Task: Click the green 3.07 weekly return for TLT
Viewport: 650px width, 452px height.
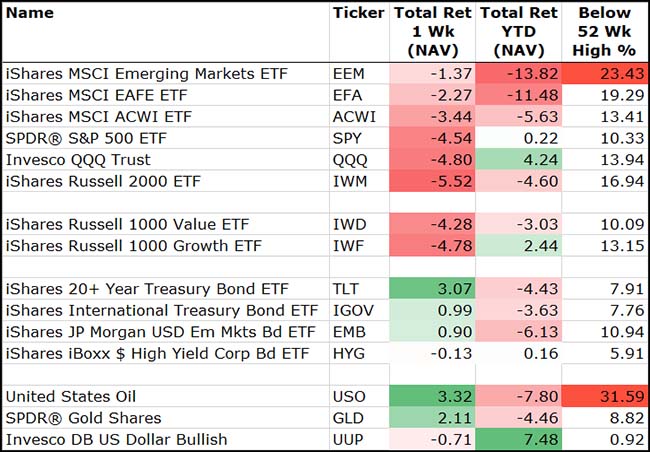Action: pos(432,289)
